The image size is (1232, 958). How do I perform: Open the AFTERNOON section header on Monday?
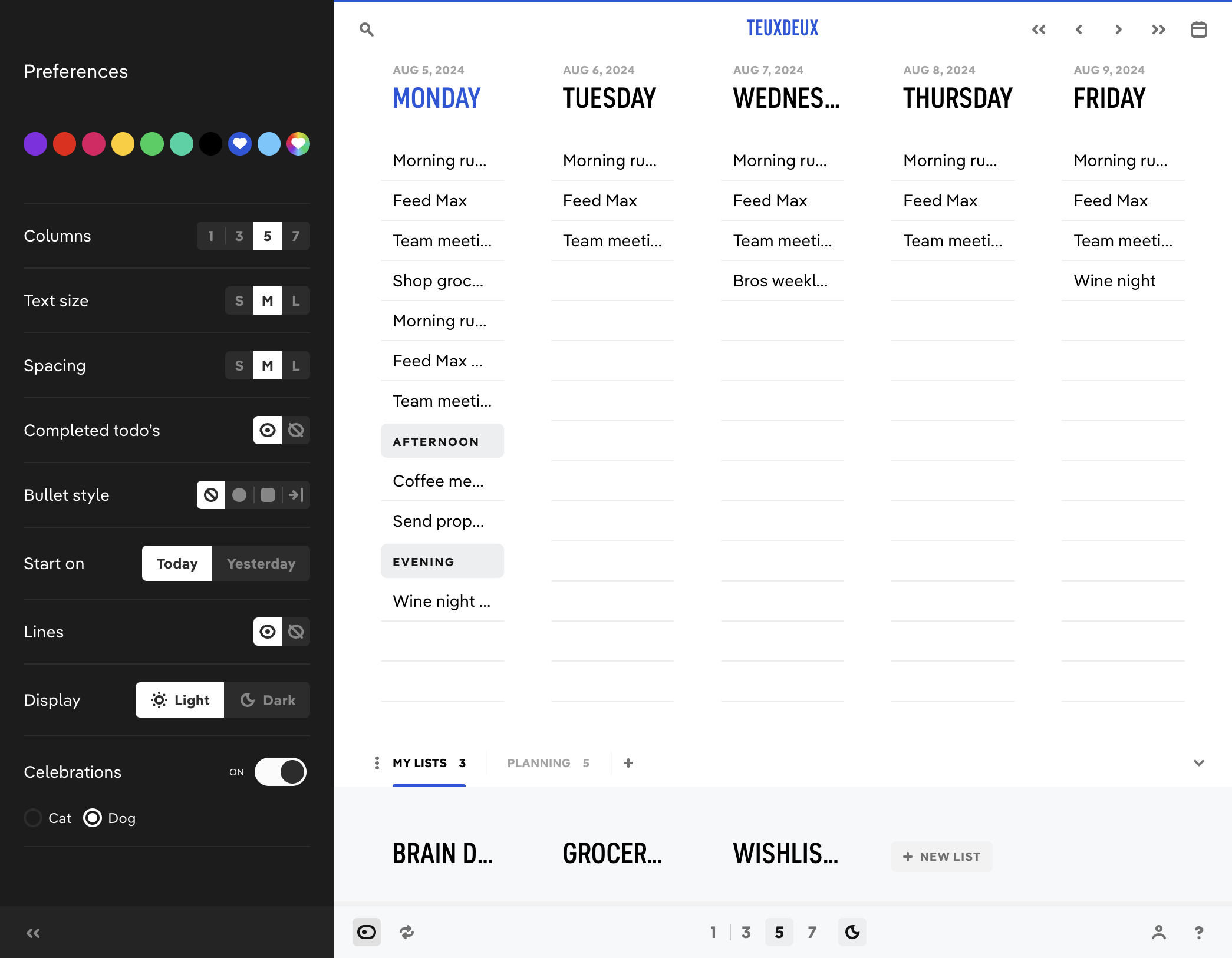point(442,441)
